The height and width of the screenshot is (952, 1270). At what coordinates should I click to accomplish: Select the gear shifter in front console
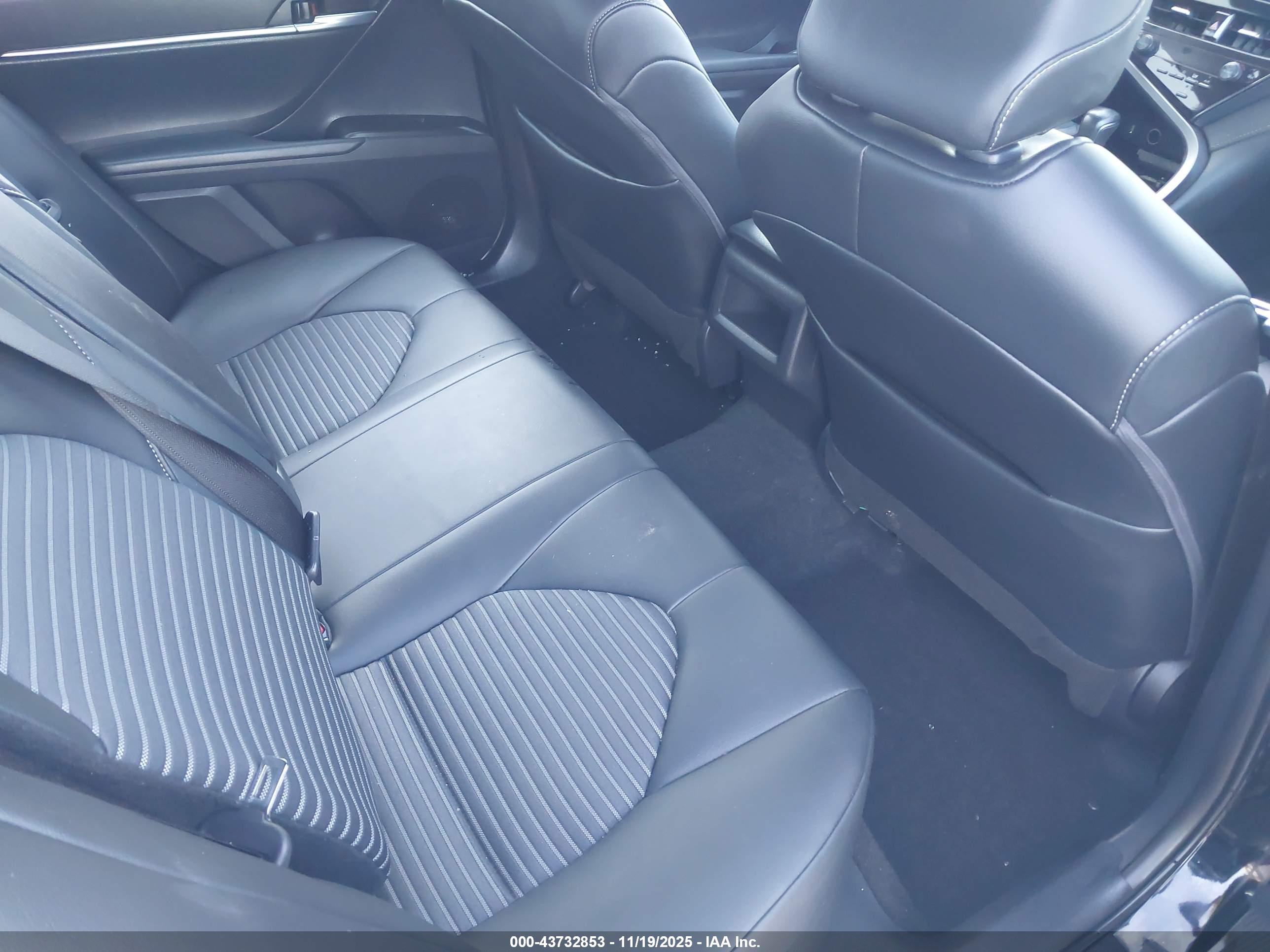[x=1099, y=123]
